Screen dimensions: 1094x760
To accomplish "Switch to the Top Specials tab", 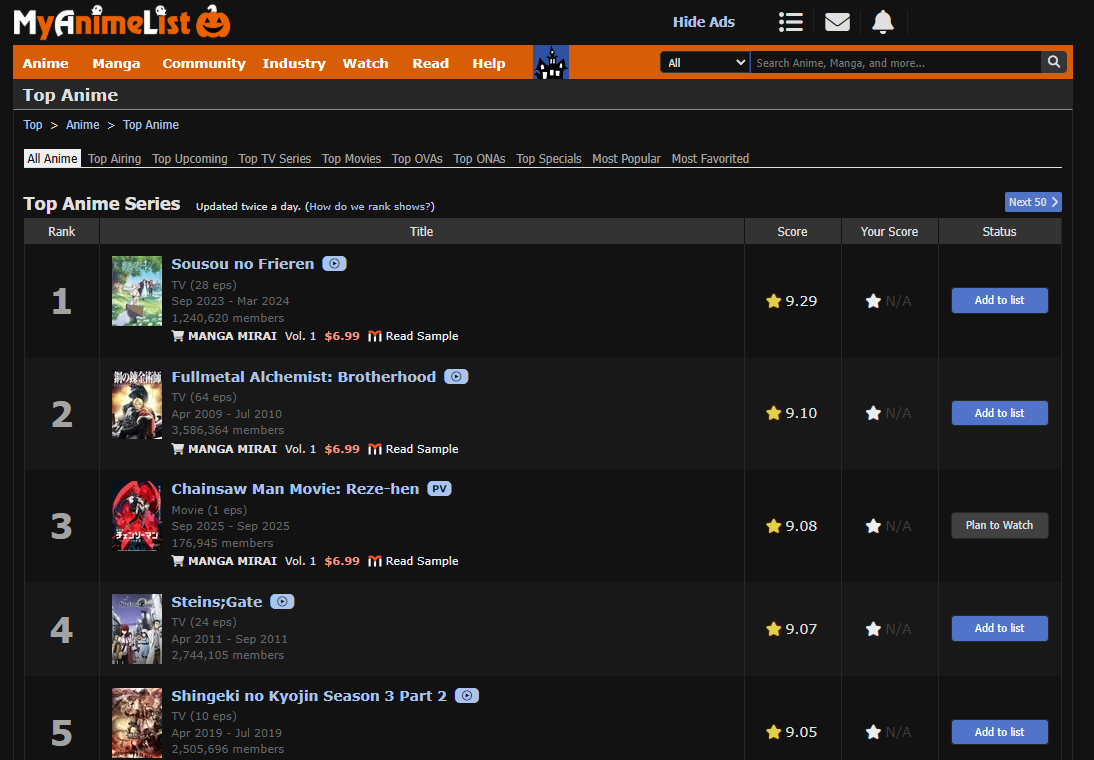I will [x=548, y=158].
